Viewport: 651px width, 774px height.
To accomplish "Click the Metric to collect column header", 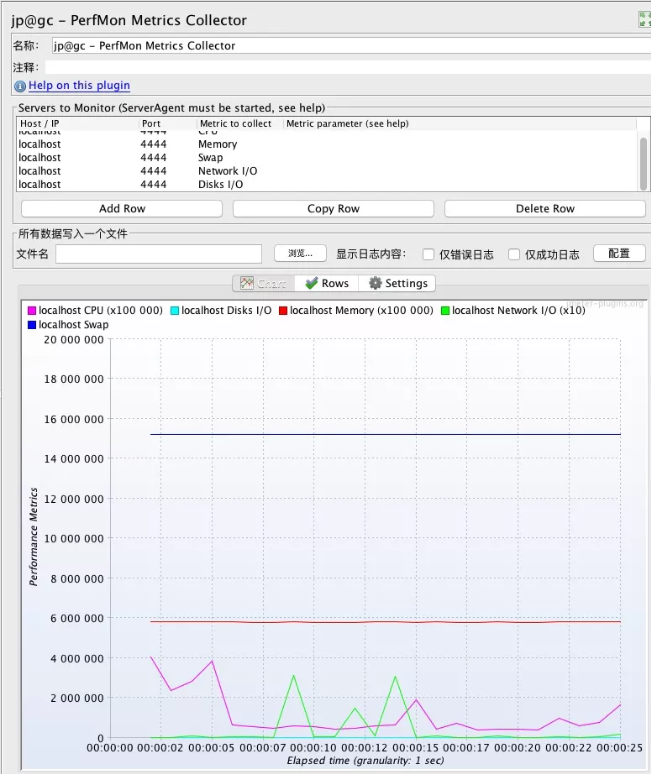I will [240, 123].
